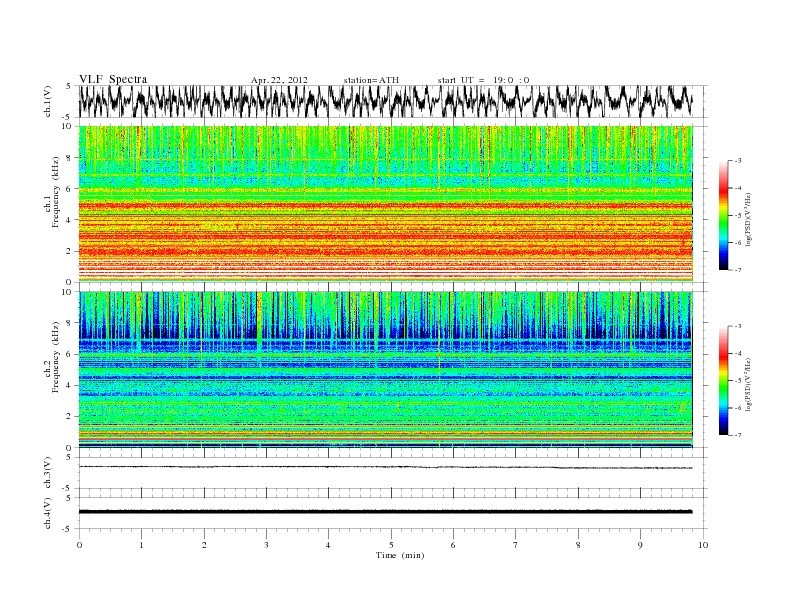Screen dimensions: 792x612
Task: Click the "4" minute time tick label
Action: (x=328, y=545)
